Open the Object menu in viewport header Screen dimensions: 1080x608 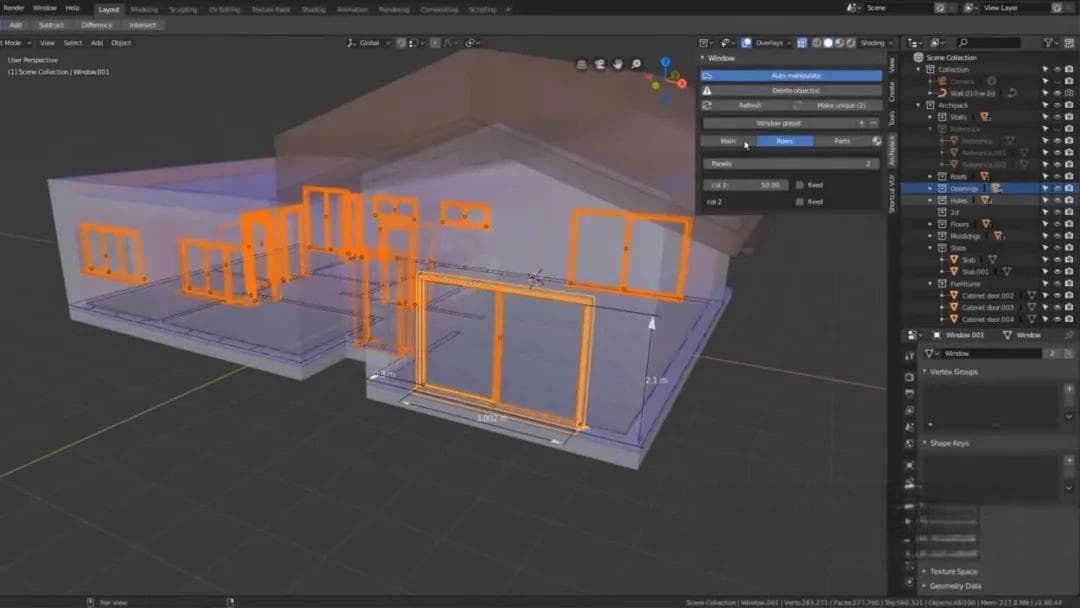121,43
